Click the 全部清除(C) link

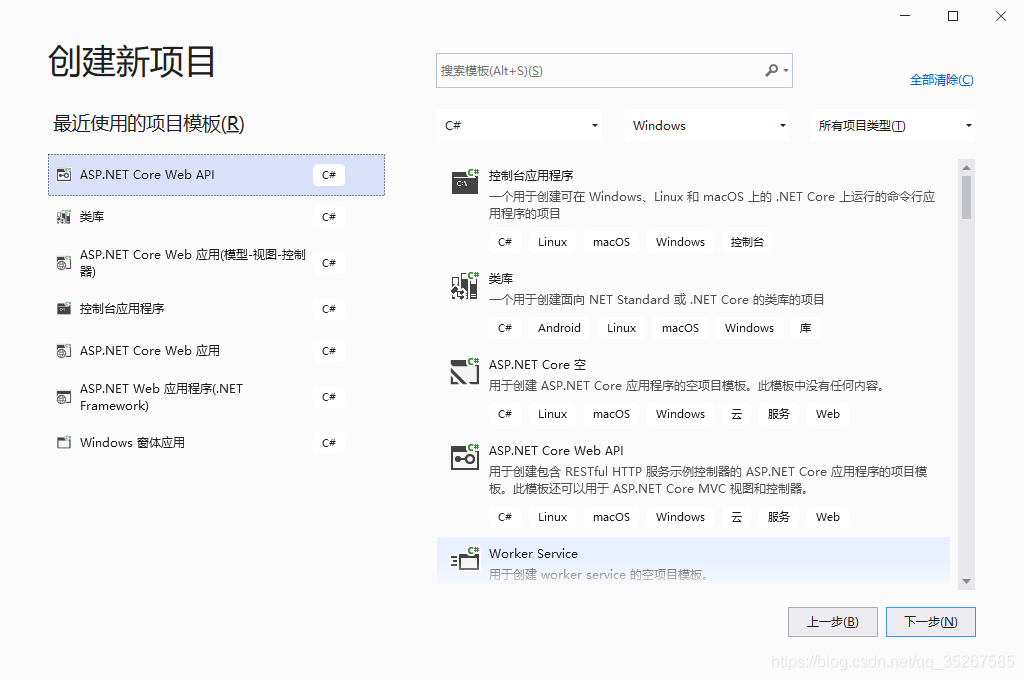(x=941, y=79)
